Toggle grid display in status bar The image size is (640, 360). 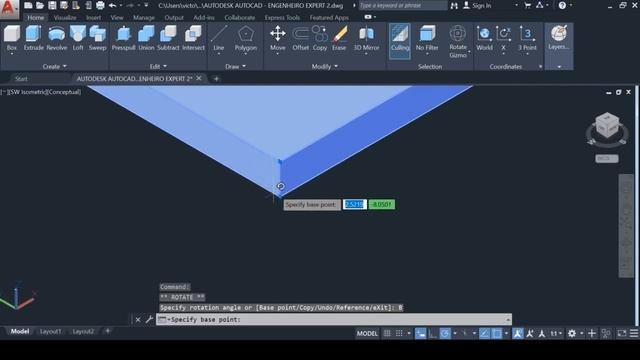click(x=387, y=333)
